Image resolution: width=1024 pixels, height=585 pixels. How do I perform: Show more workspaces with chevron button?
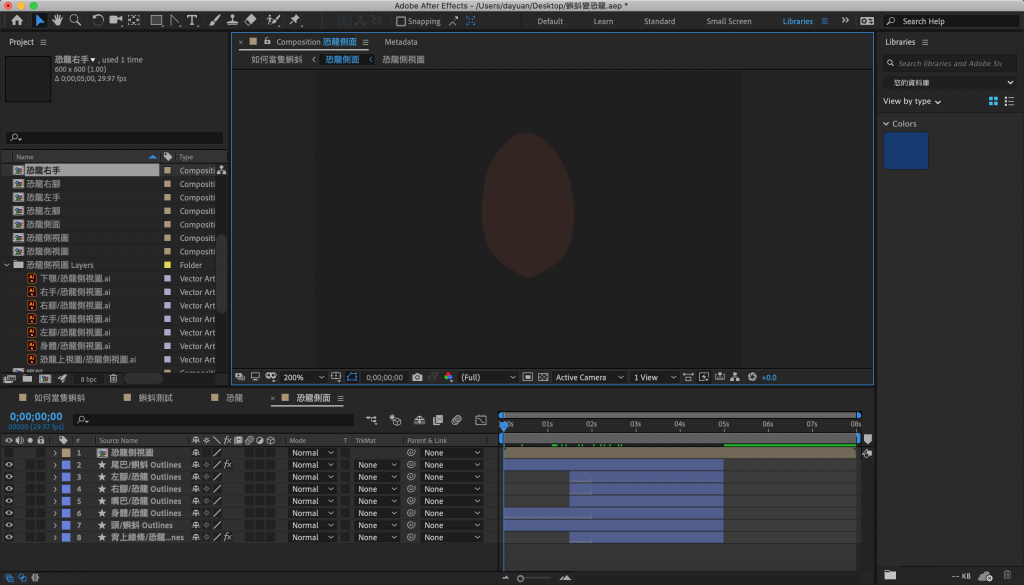coord(845,21)
